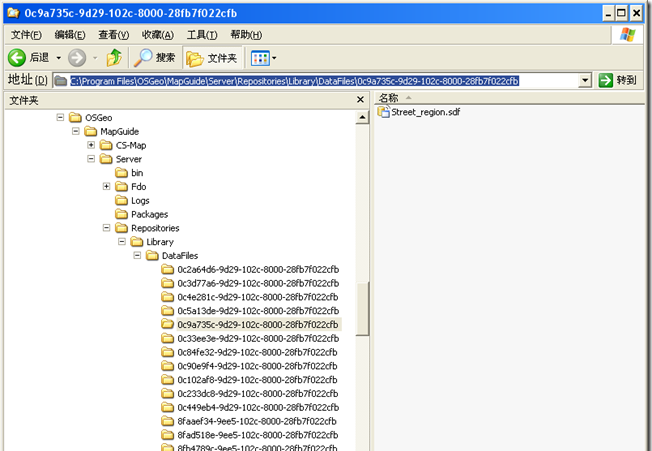
Task: Open the 帮助(H) menu
Action: coord(246,35)
